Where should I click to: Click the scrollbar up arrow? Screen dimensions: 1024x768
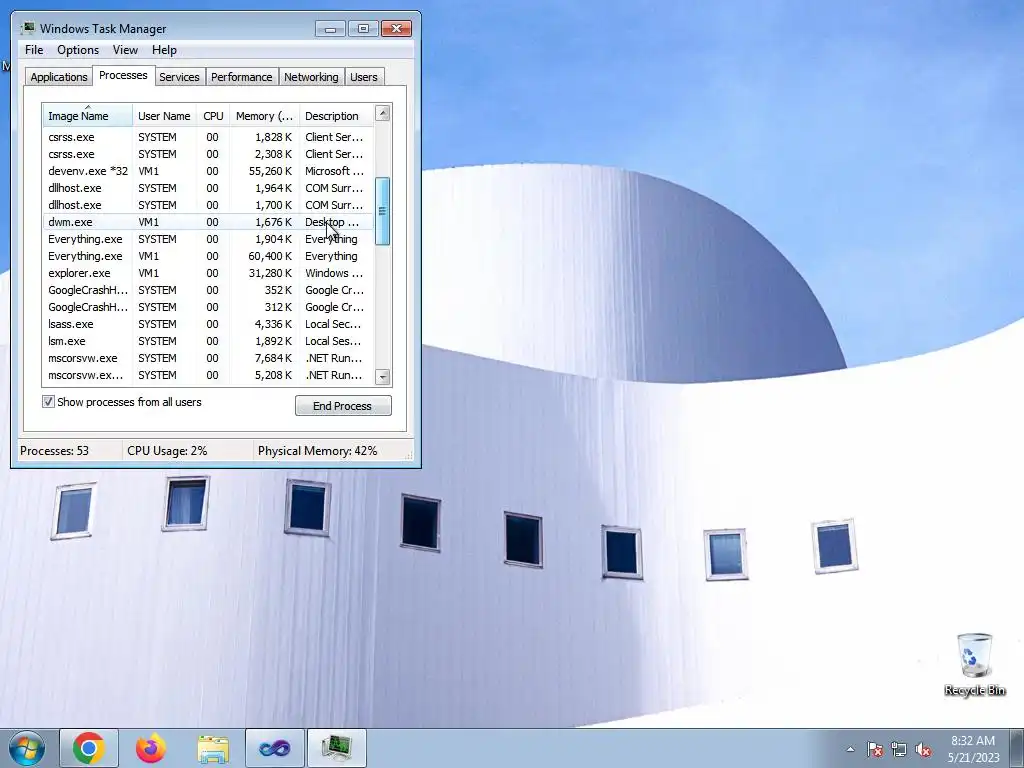tap(383, 113)
